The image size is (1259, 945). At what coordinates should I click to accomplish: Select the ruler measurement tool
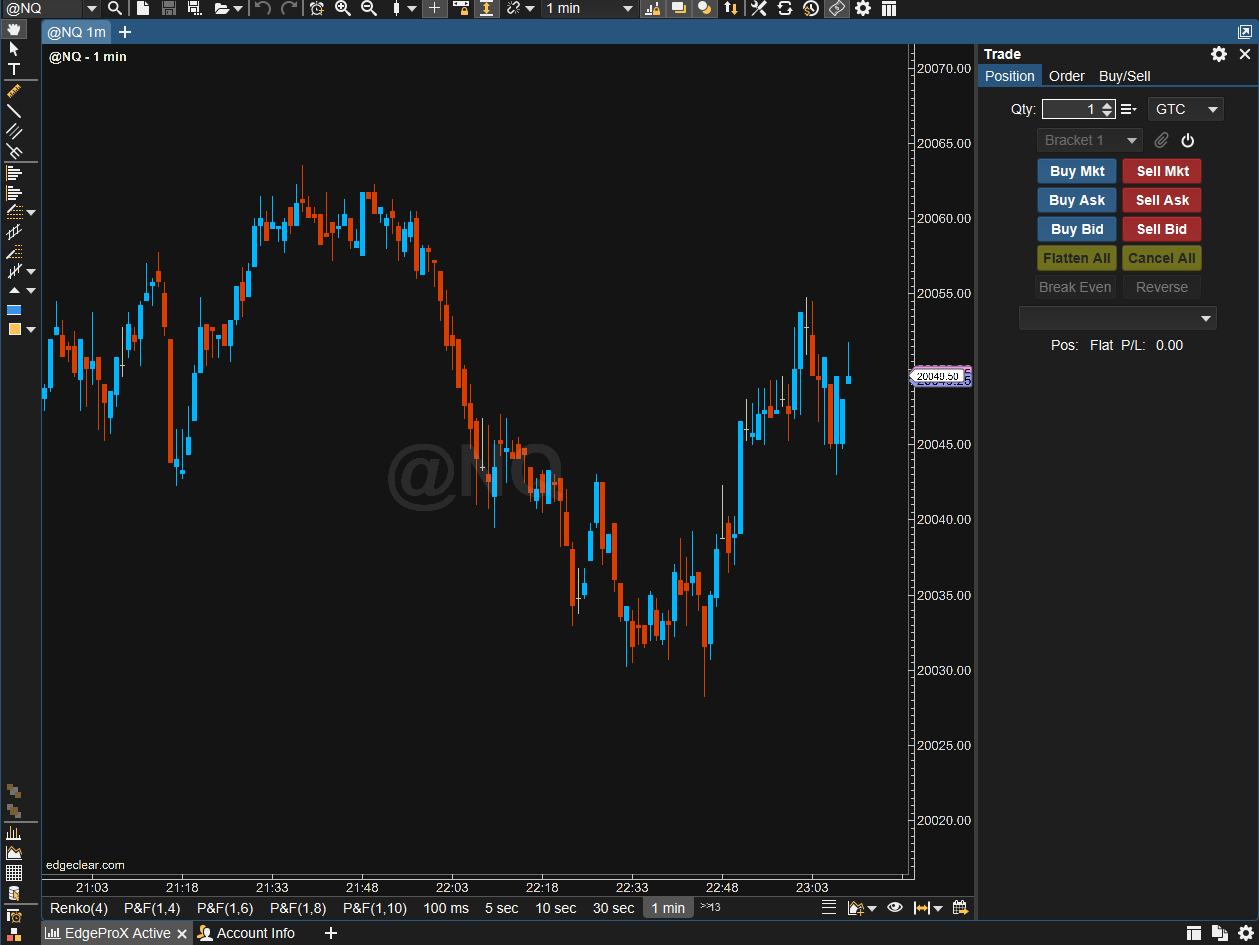[14, 91]
